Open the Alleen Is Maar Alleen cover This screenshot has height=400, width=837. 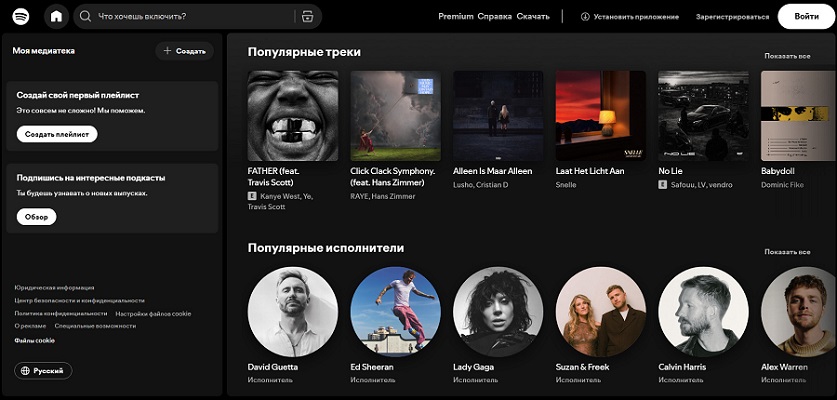click(498, 116)
